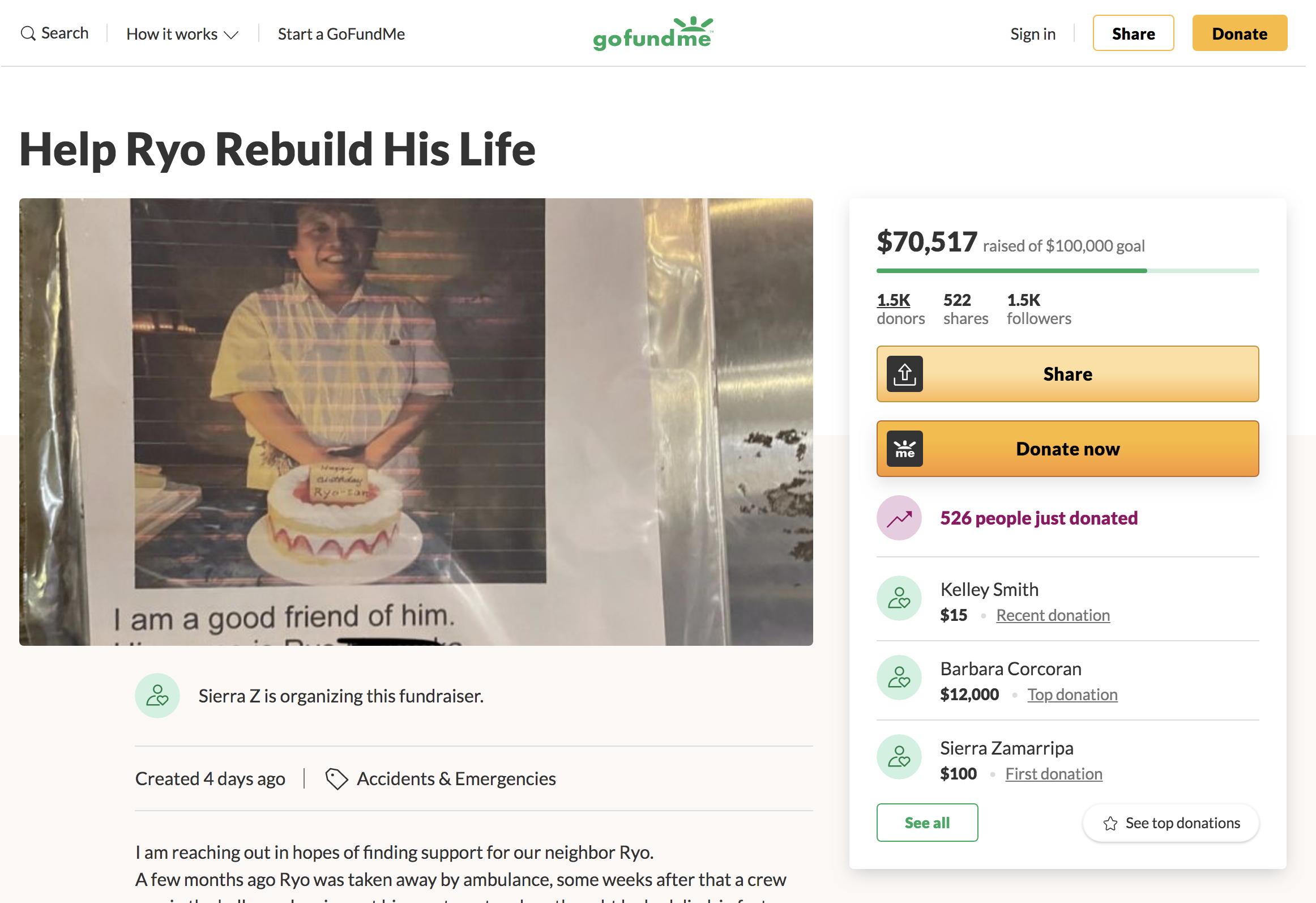Image resolution: width=1316 pixels, height=903 pixels.
Task: Click the organizer Sierra Z avatar icon
Action: tap(157, 696)
